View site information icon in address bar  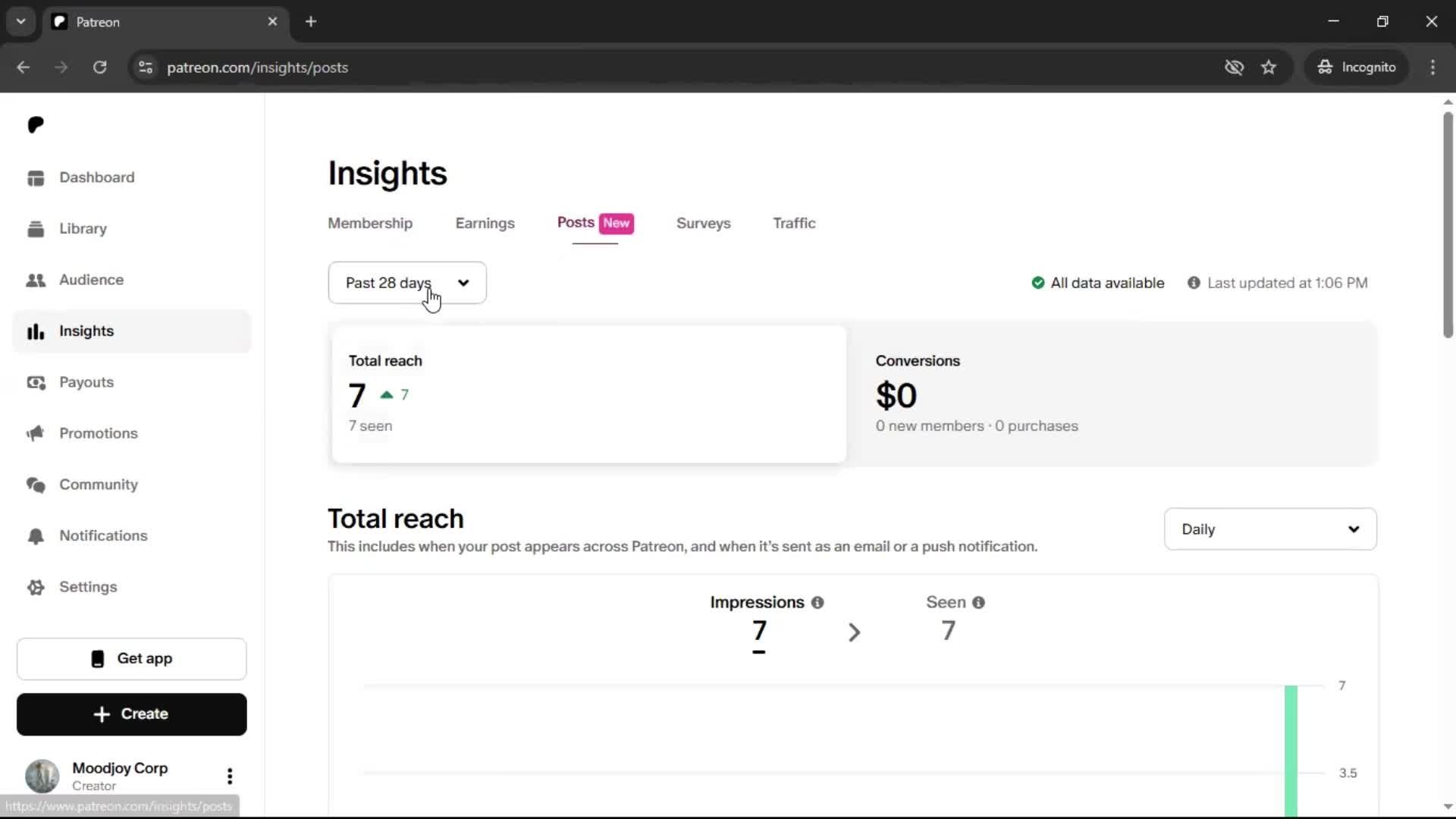146,67
